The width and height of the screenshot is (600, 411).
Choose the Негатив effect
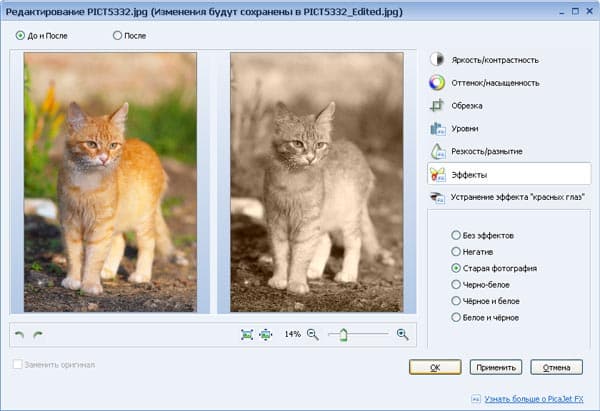click(x=472, y=251)
